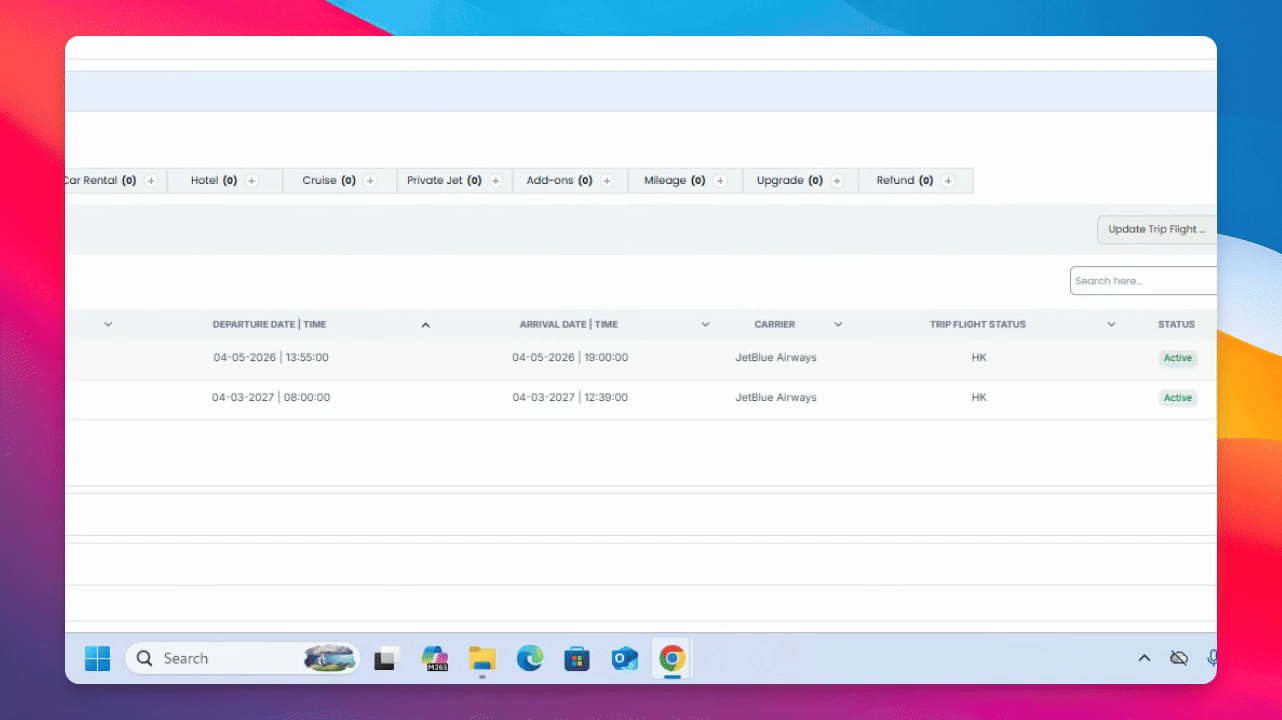
Task: Open Outlook from the taskbar
Action: pos(625,658)
